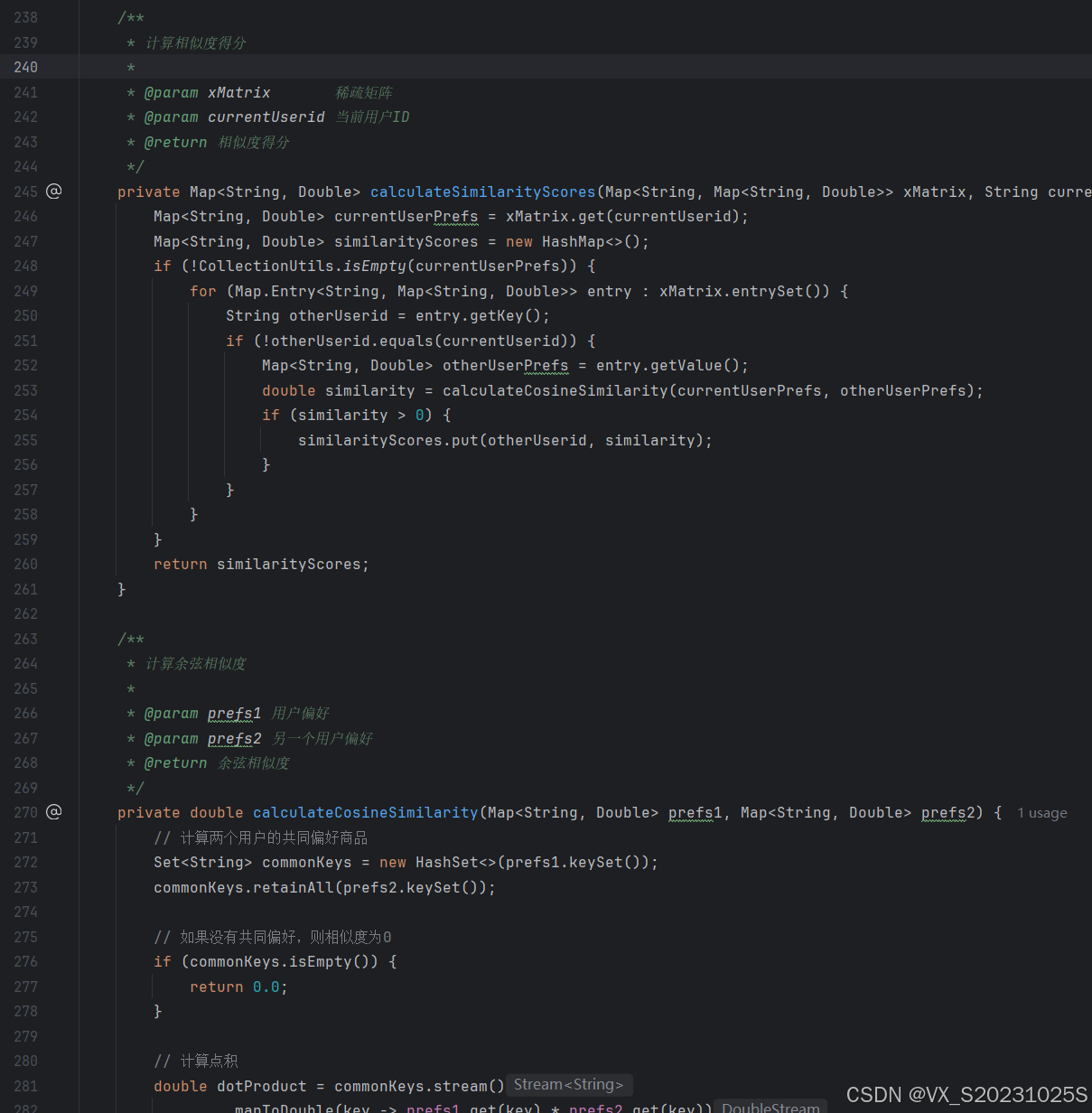Click the @ gutter icon on line 245

(x=54, y=191)
